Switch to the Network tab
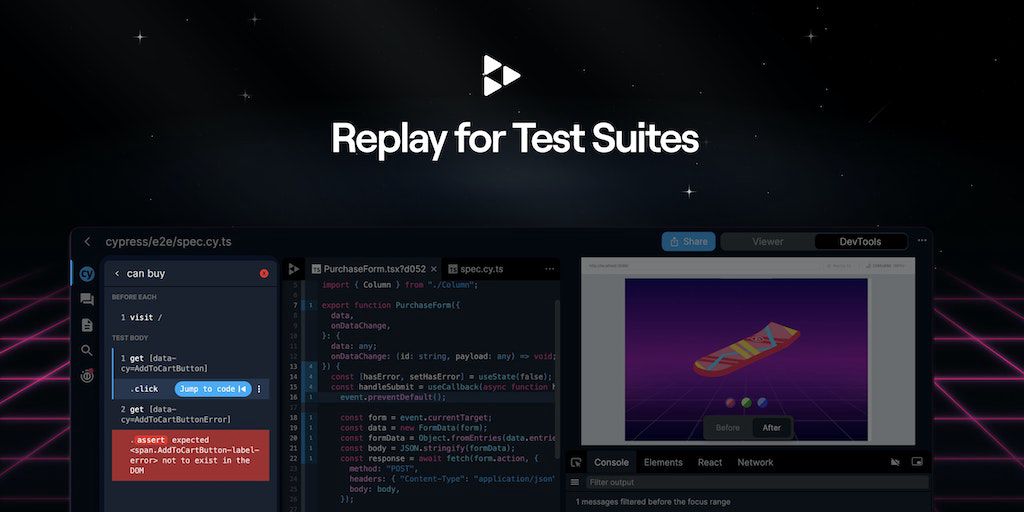Viewport: 1024px width, 512px height. [755, 462]
